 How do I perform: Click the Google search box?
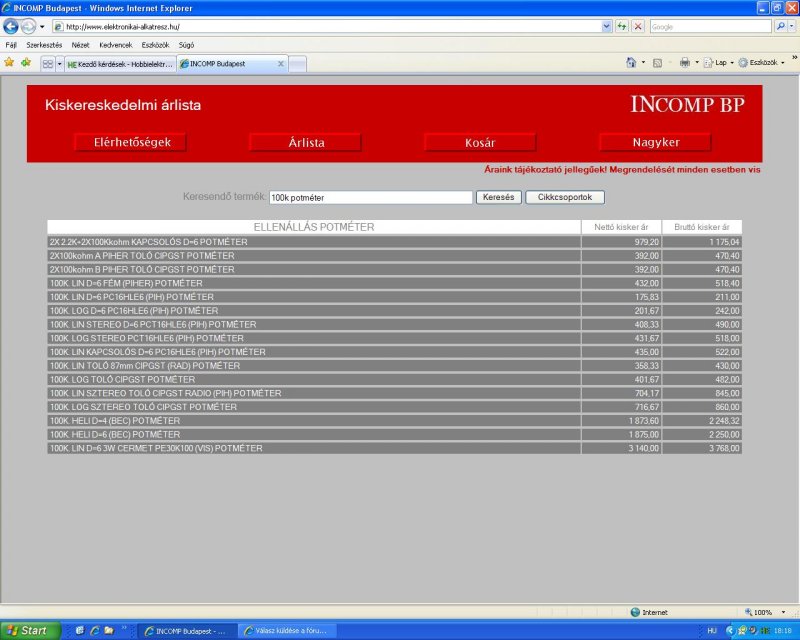710,27
